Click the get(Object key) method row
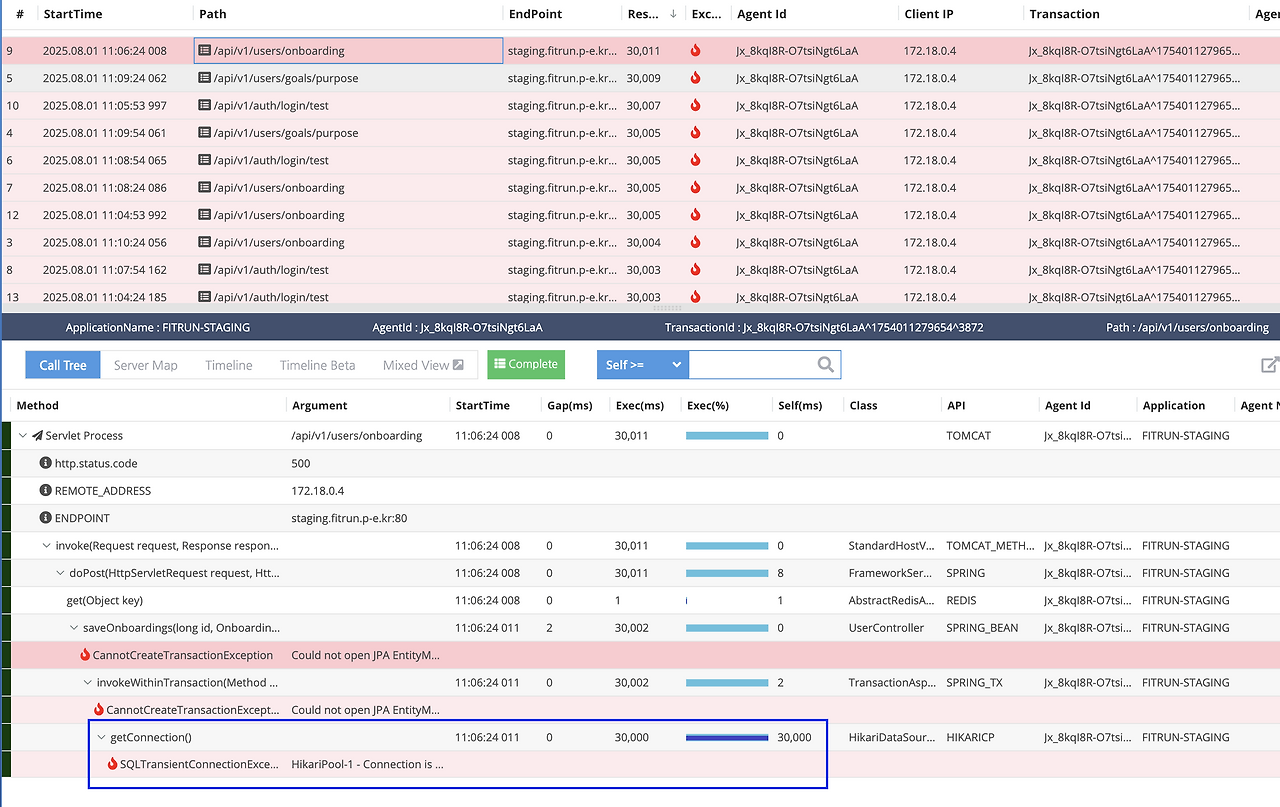1280x807 pixels. [640, 601]
